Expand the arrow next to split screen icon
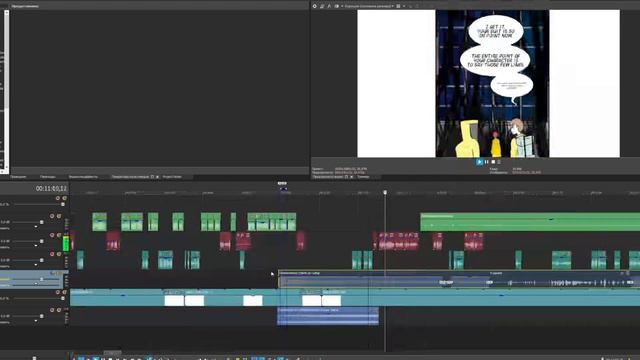This screenshot has width=640, height=360. click(x=342, y=6)
